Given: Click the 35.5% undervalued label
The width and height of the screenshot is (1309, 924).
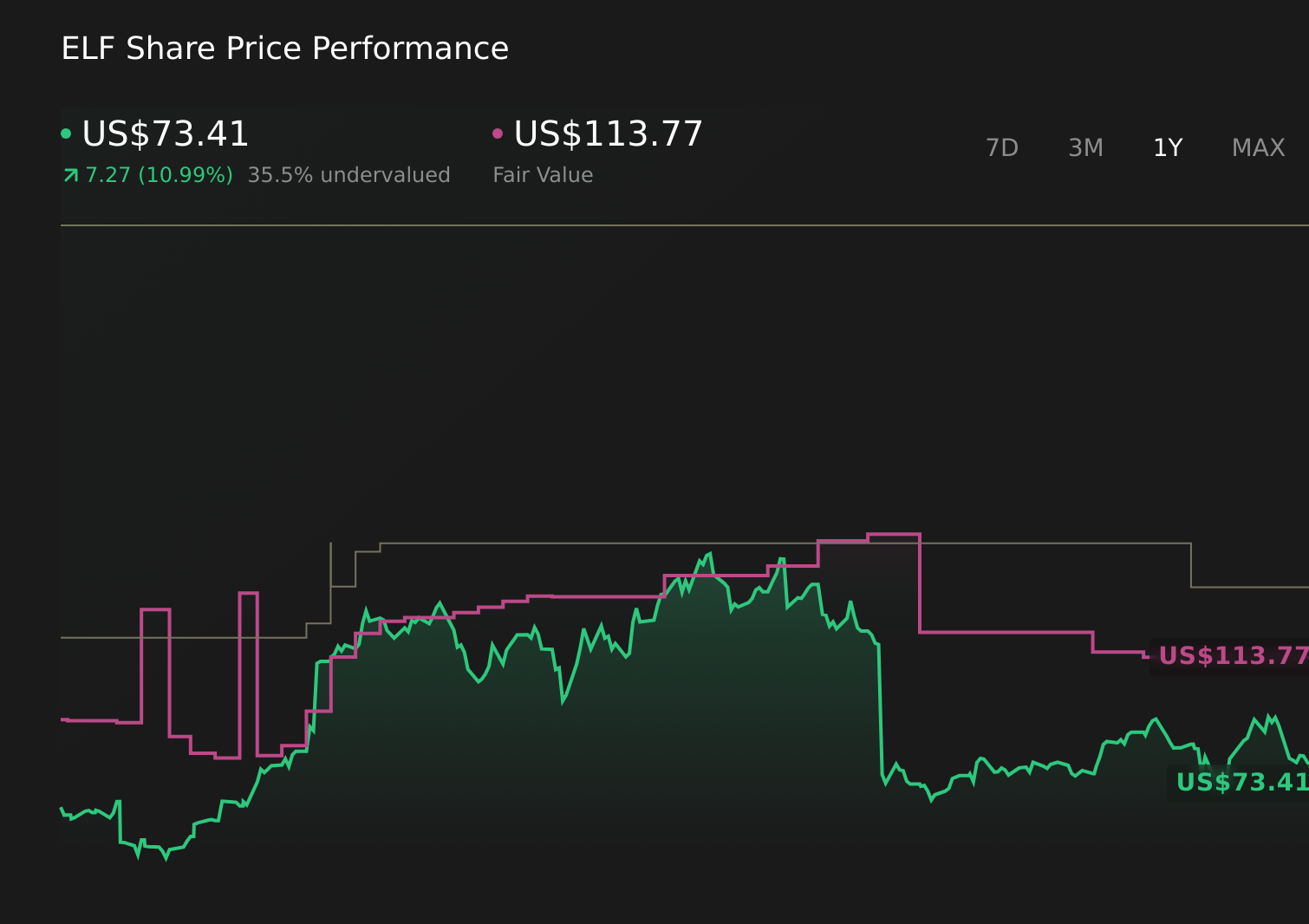Looking at the screenshot, I should [x=348, y=174].
